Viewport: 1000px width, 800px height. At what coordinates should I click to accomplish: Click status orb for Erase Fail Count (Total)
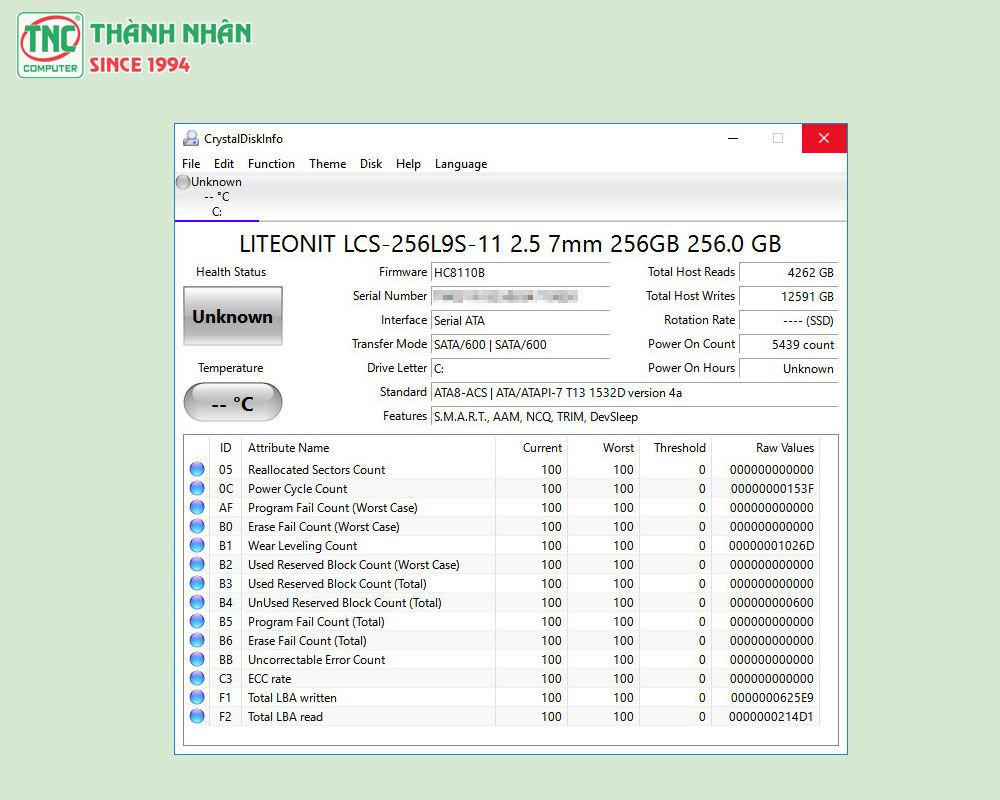point(197,640)
